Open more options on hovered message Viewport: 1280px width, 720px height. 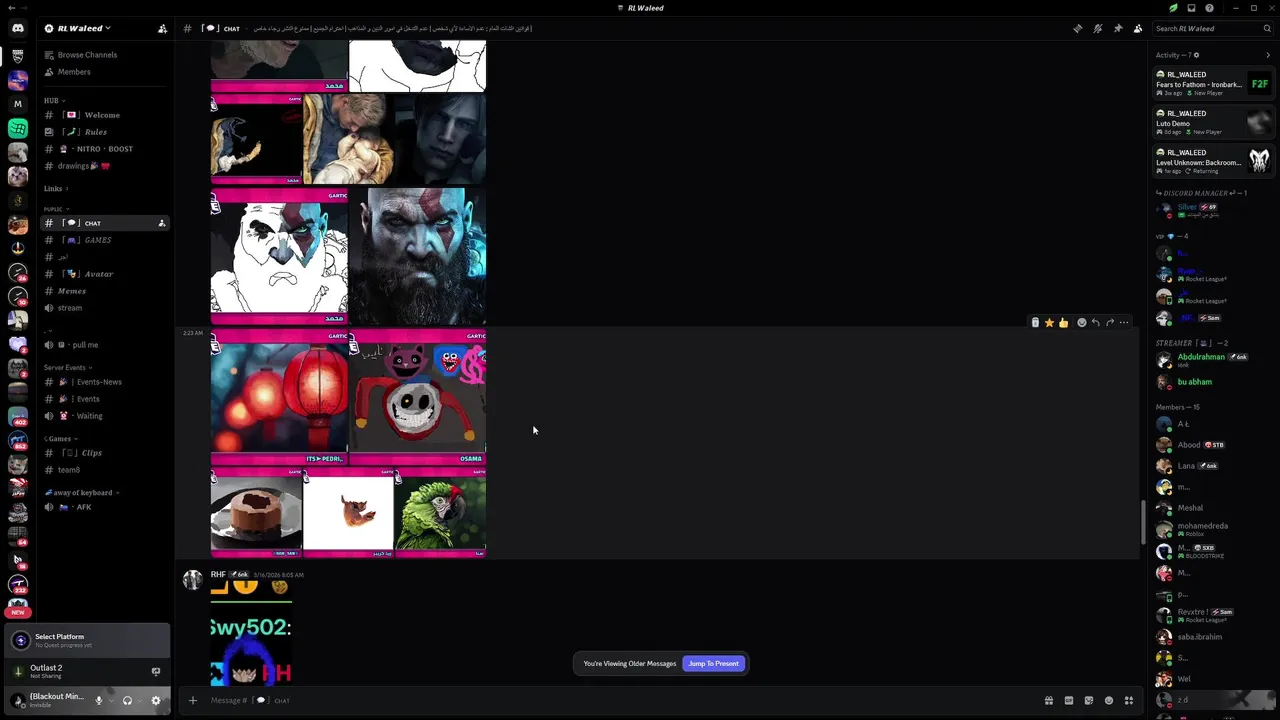pos(1124,323)
